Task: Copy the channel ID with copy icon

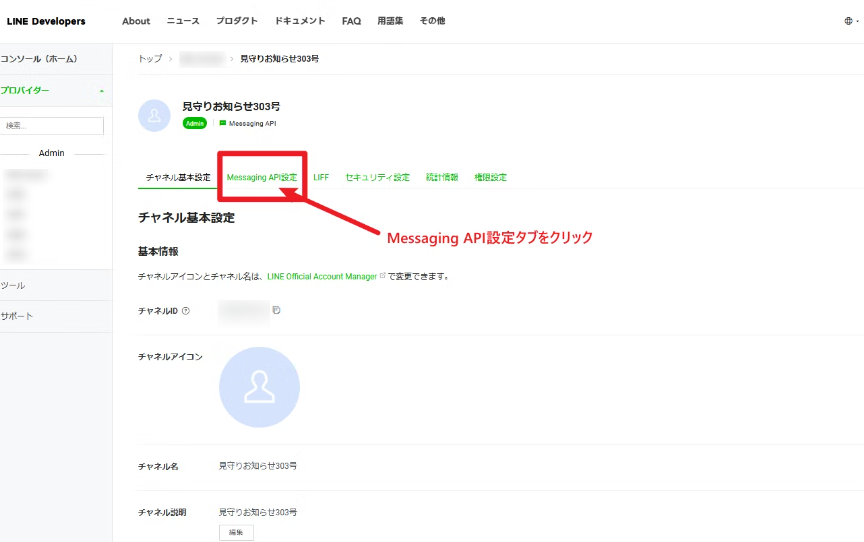Action: (277, 310)
